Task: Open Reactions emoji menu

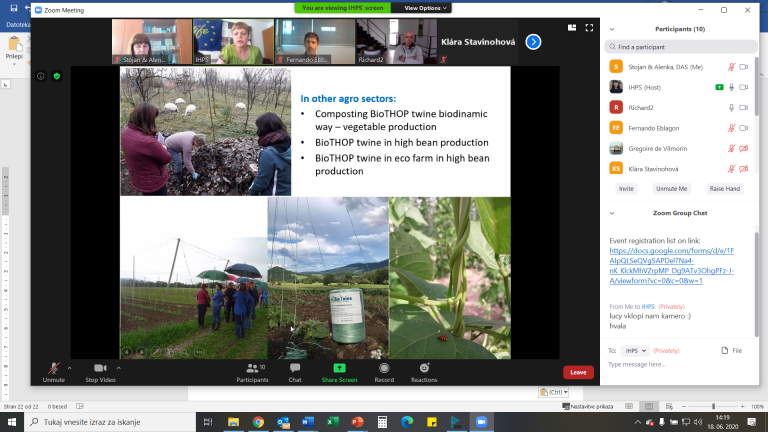Action: pyautogui.click(x=424, y=372)
